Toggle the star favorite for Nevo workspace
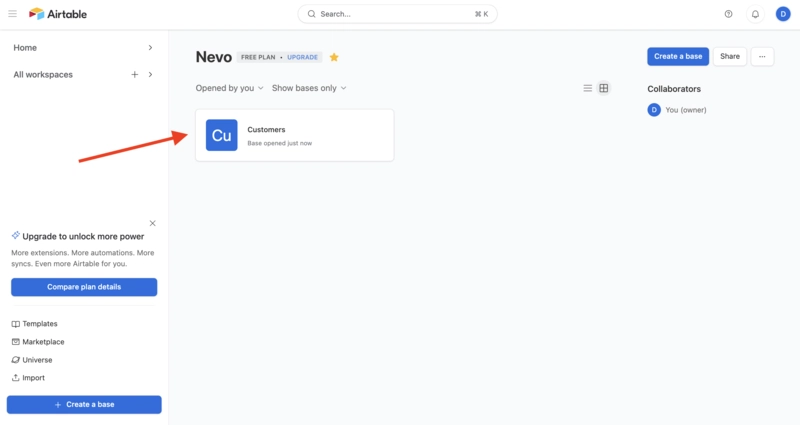The image size is (800, 425). pos(334,57)
